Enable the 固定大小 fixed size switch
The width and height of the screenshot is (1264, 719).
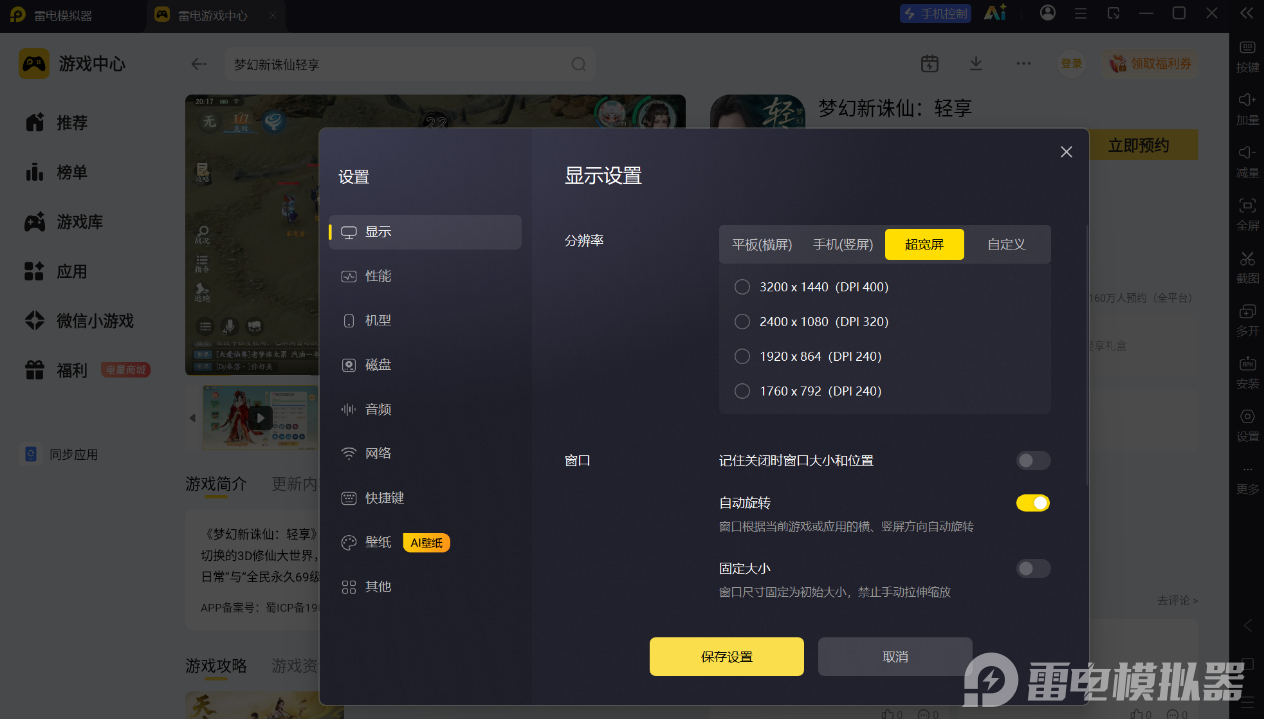pos(1033,568)
